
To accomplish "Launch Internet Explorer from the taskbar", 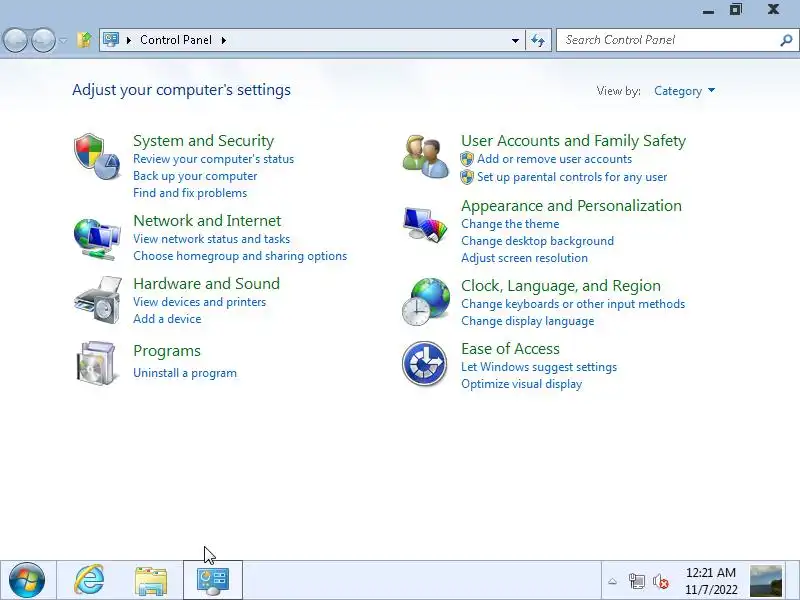I will point(90,580).
